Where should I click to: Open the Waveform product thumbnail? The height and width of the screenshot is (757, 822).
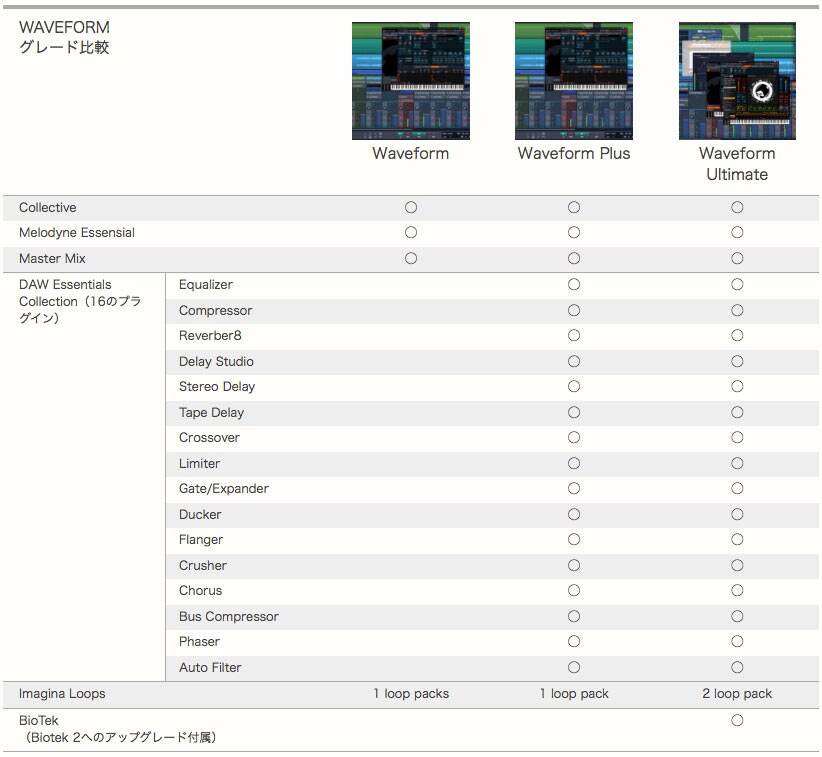click(410, 81)
